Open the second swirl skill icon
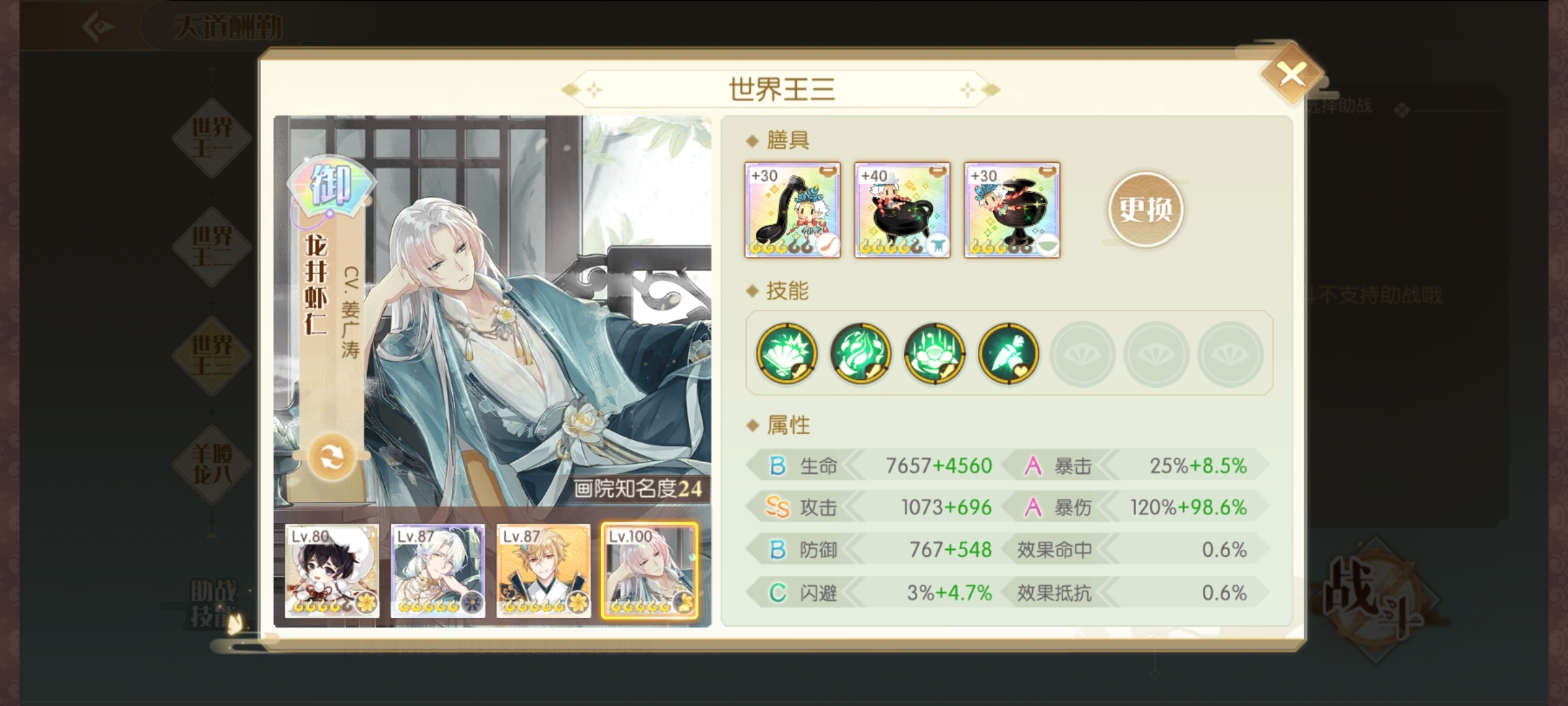The image size is (1568, 706). click(x=860, y=354)
